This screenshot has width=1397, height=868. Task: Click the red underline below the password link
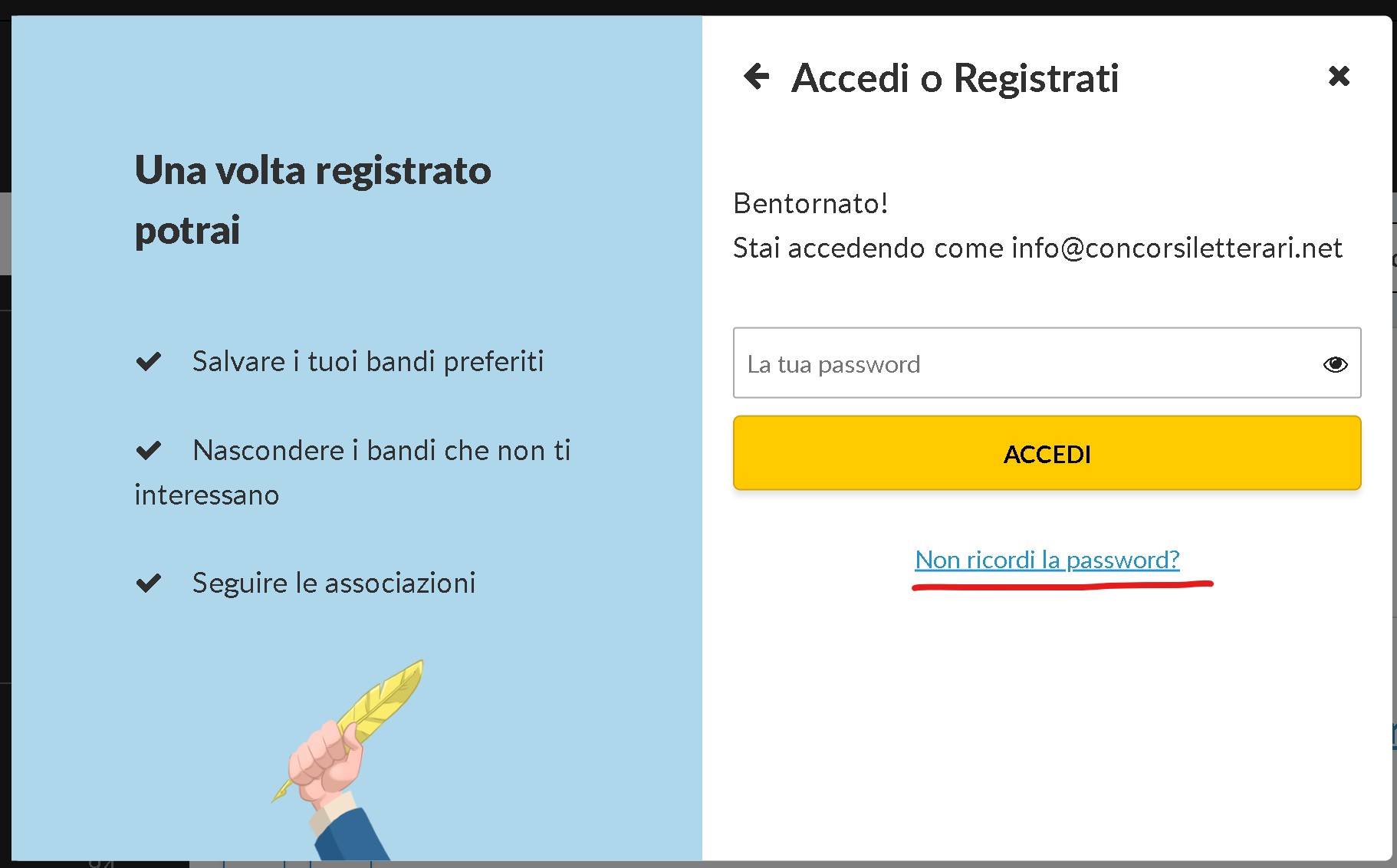tap(1062, 587)
